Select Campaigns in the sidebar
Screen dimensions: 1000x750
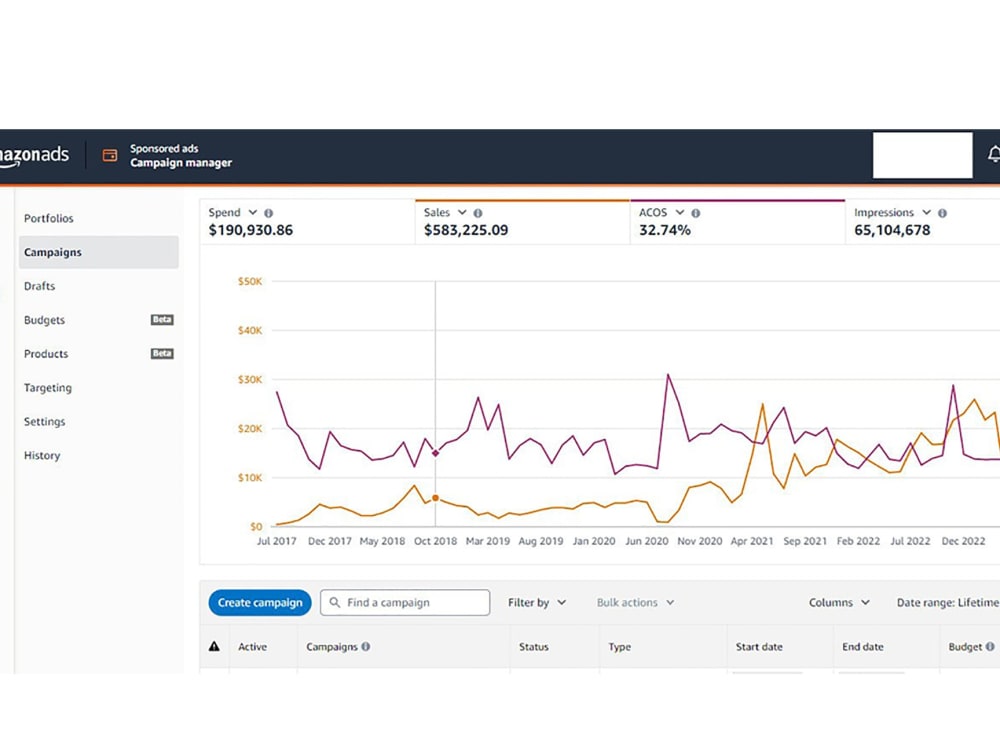[x=99, y=252]
